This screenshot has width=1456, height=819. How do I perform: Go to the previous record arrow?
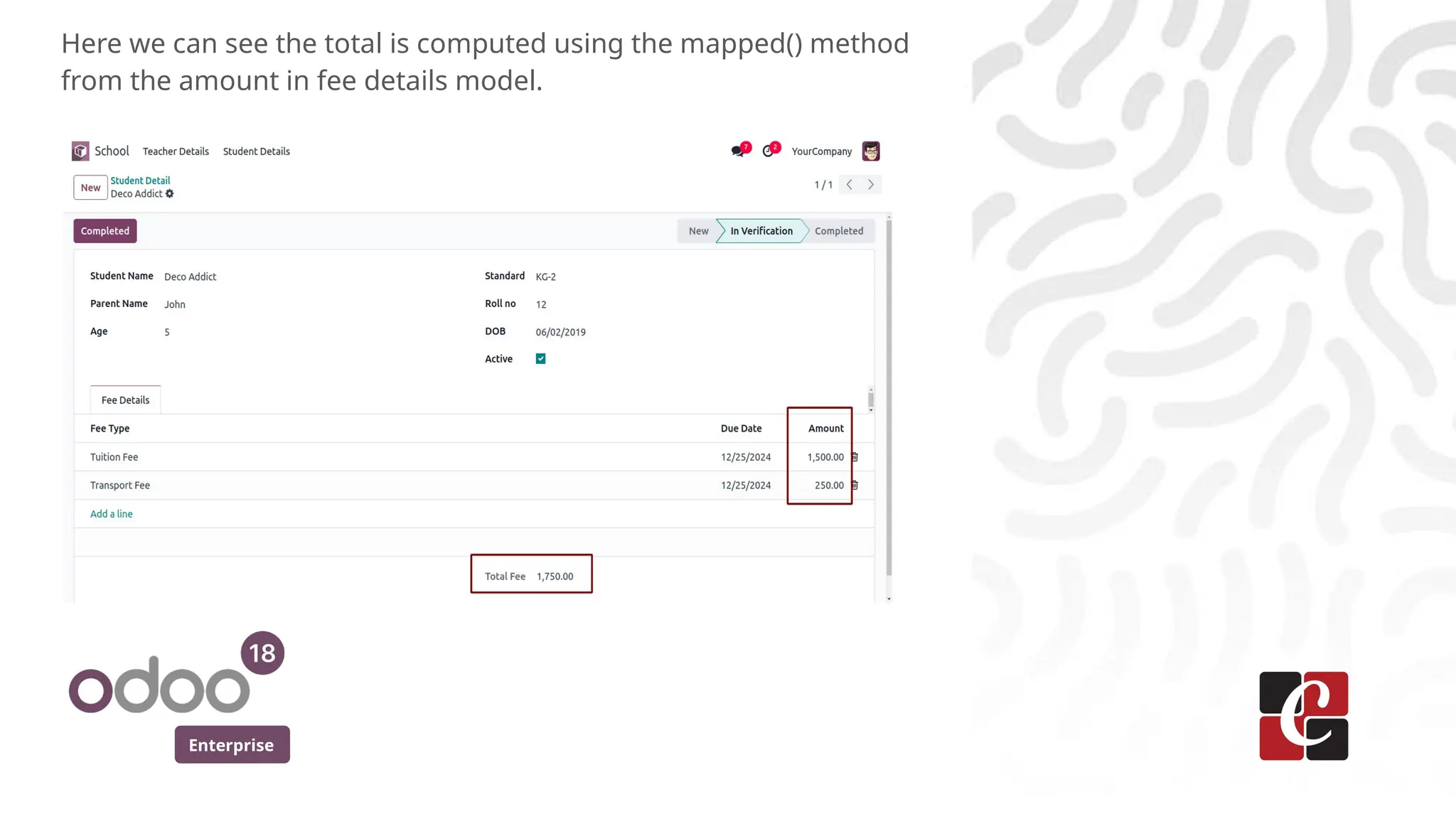click(850, 185)
